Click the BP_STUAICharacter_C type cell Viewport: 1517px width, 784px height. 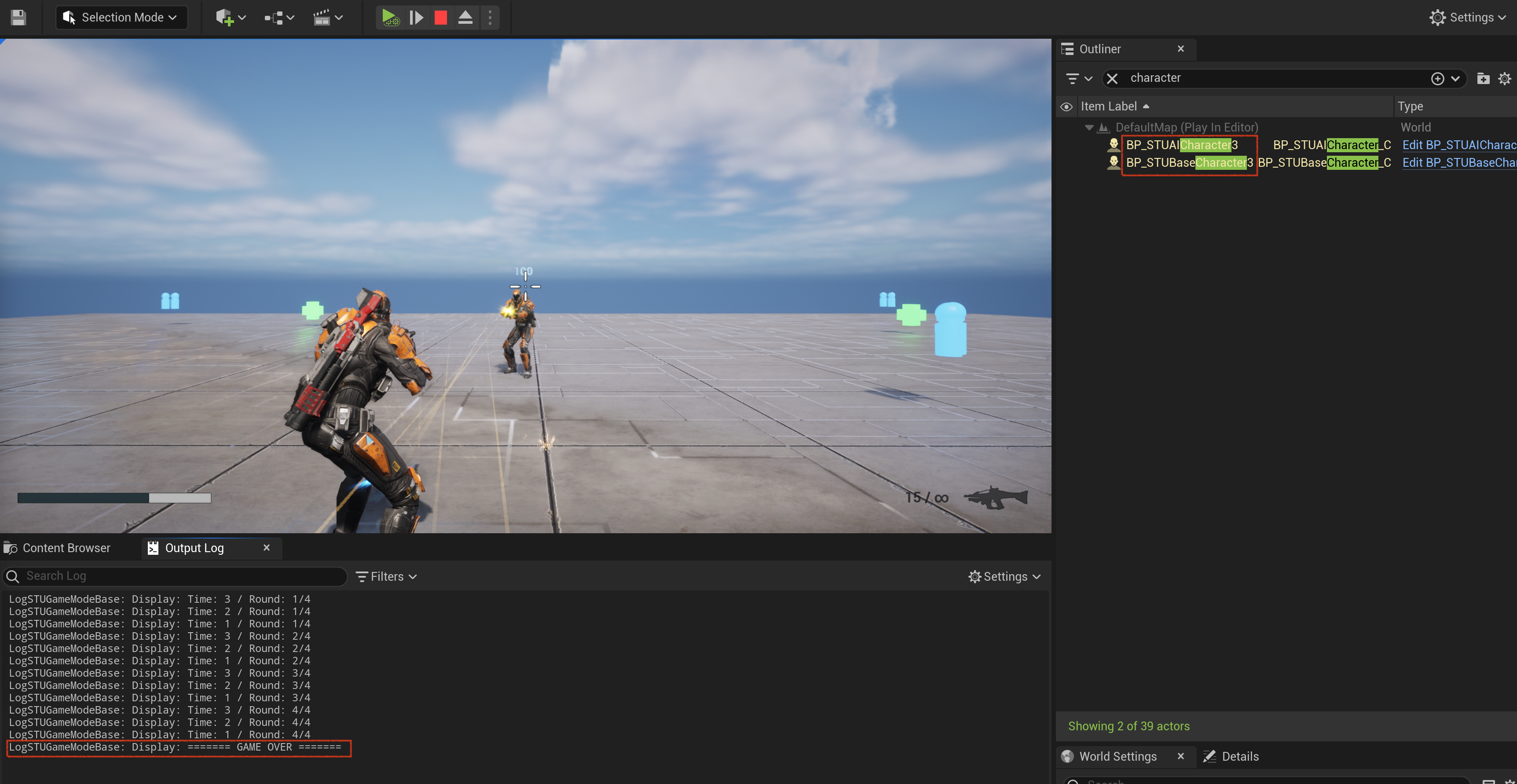(x=1331, y=145)
